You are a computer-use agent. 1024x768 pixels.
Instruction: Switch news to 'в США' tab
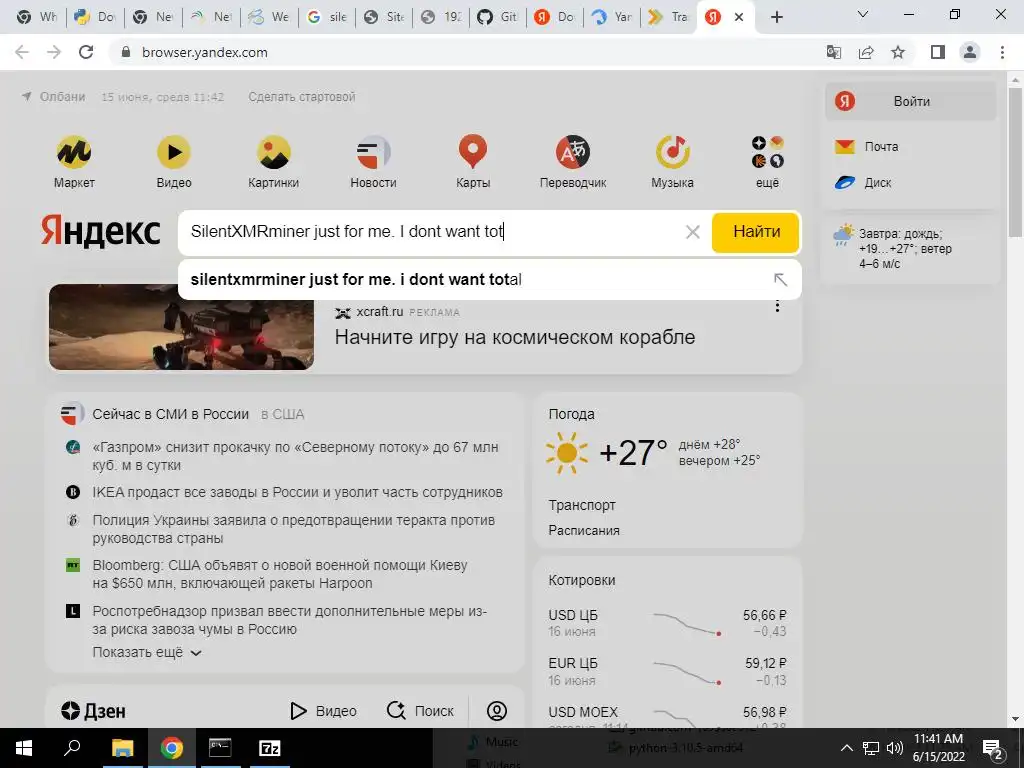(x=283, y=414)
